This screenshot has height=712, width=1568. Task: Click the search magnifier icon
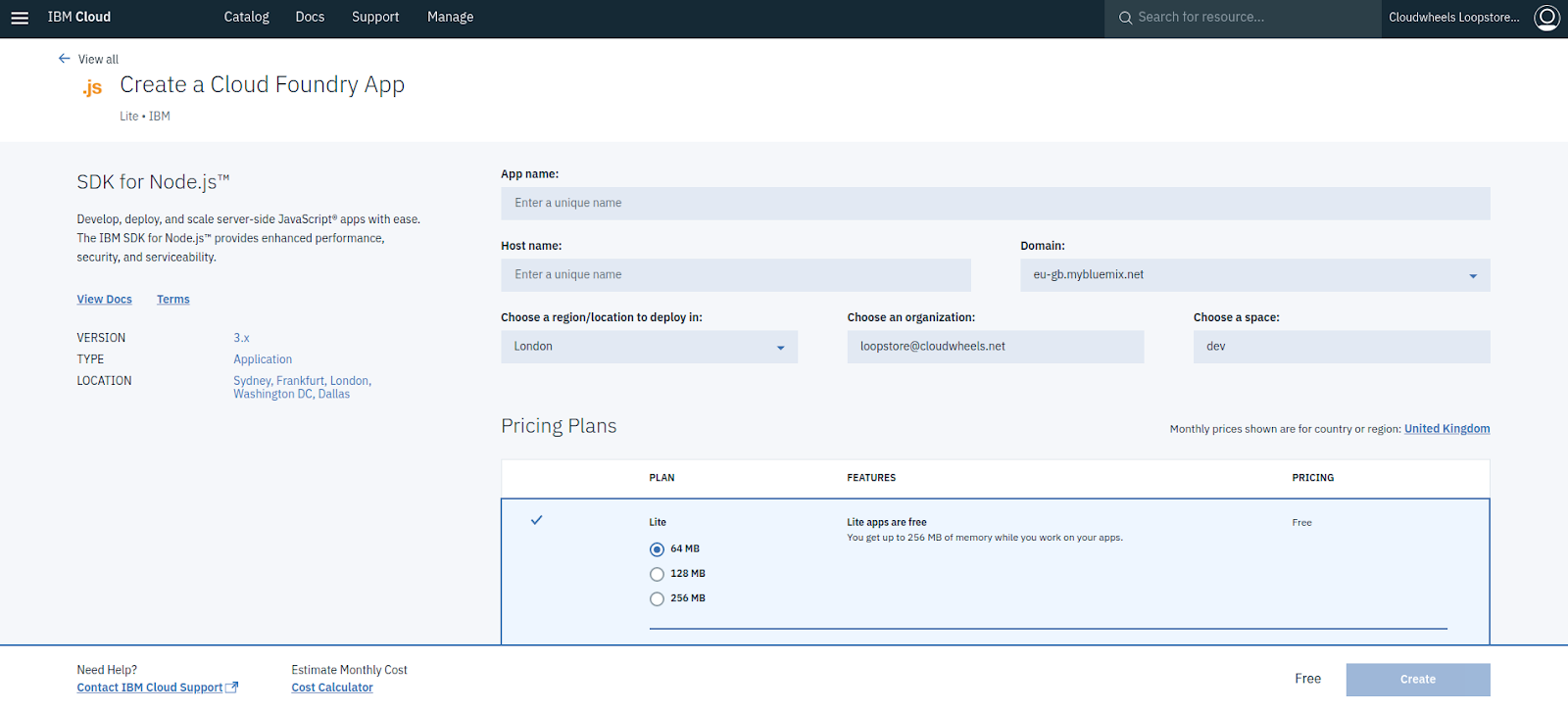(x=1125, y=18)
